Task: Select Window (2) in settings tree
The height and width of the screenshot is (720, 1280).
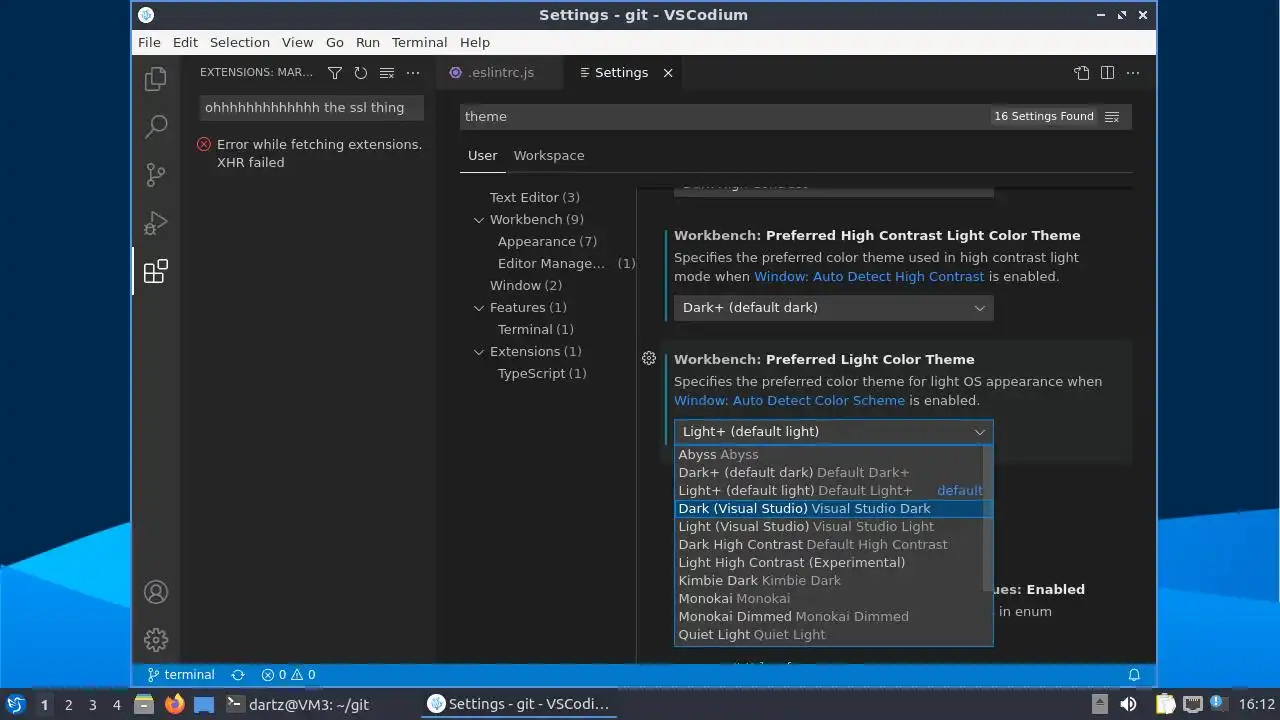Action: pos(526,286)
